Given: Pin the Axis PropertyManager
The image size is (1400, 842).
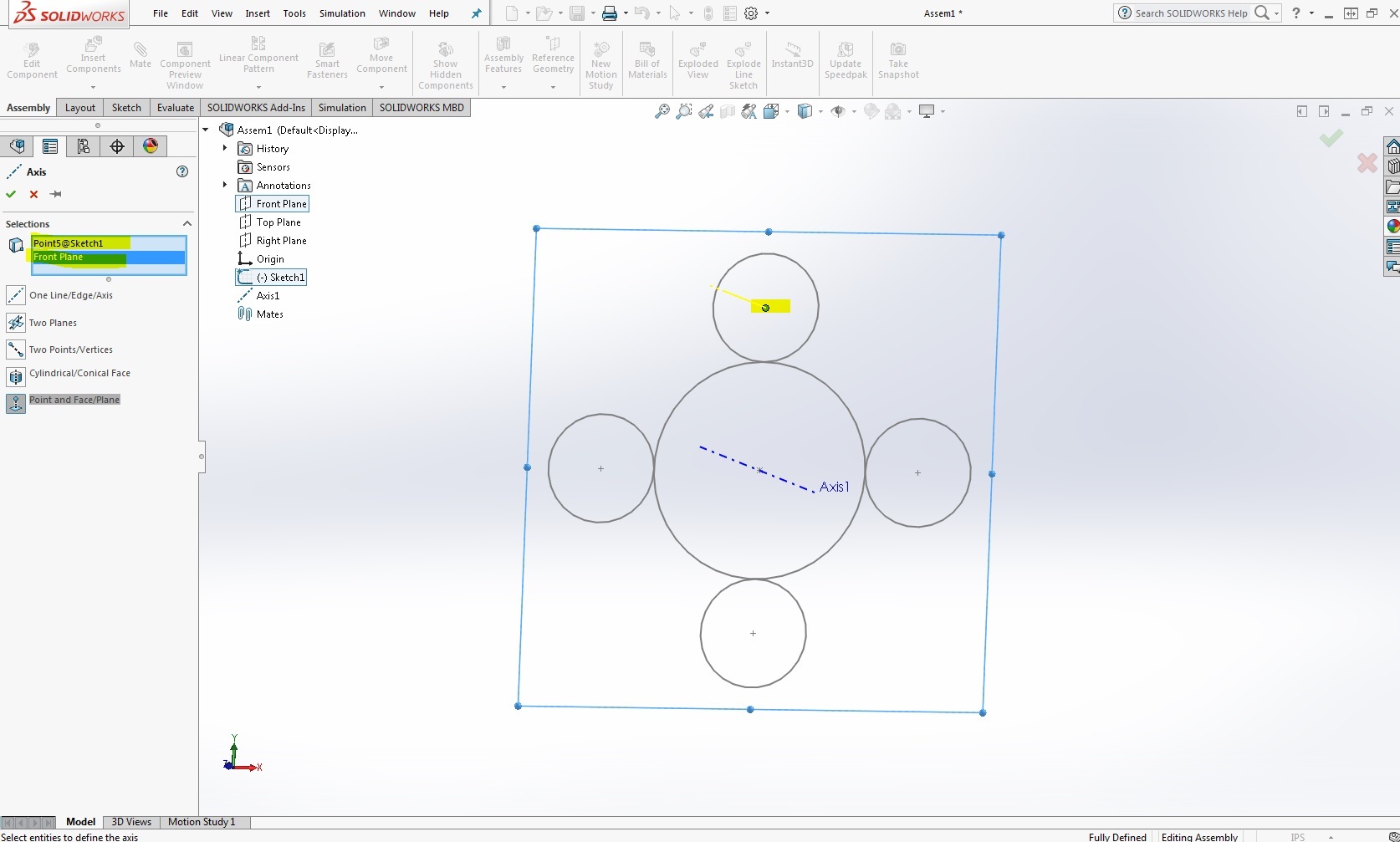Looking at the screenshot, I should (56, 194).
